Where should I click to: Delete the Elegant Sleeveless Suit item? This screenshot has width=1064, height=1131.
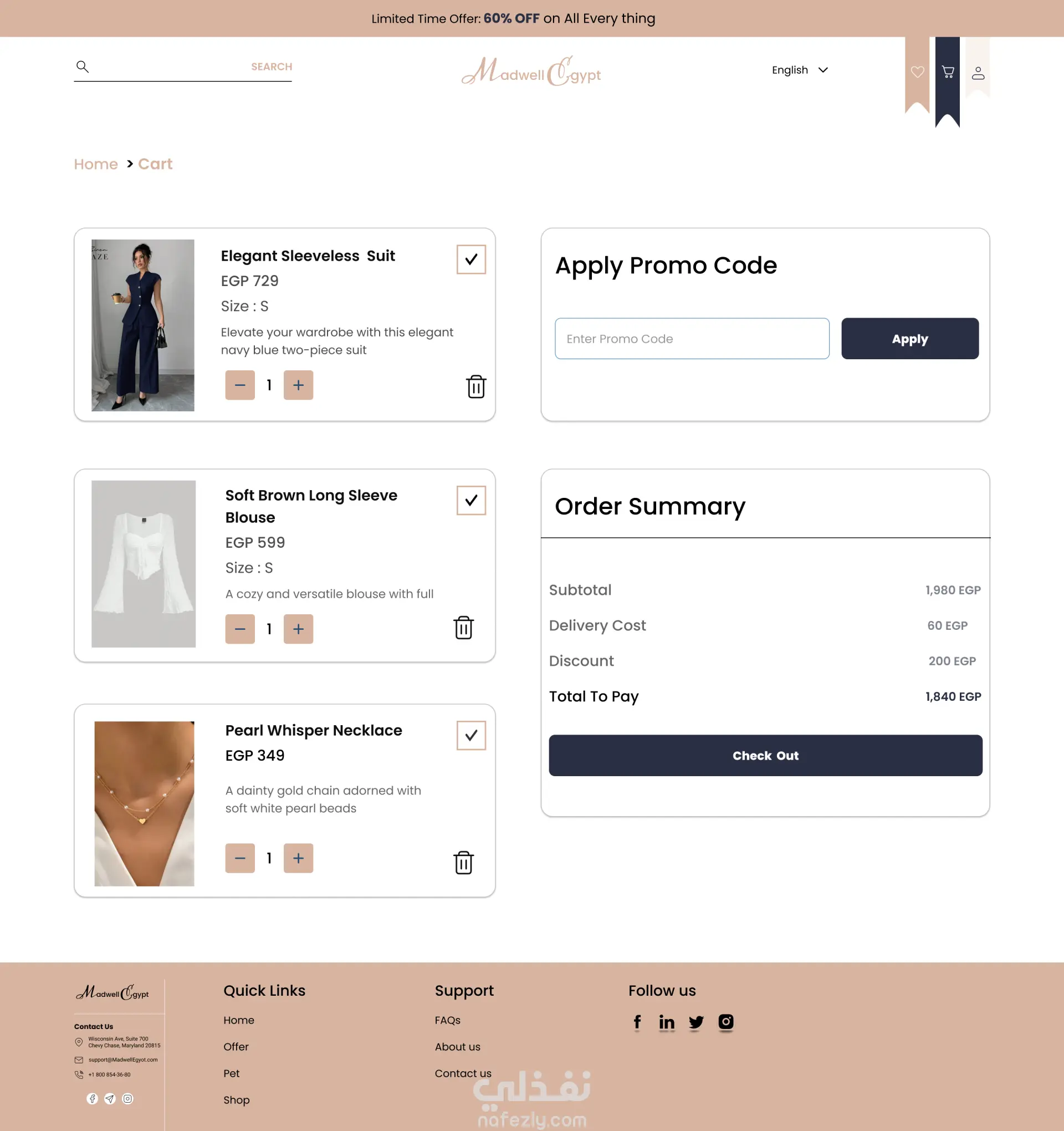coord(476,386)
